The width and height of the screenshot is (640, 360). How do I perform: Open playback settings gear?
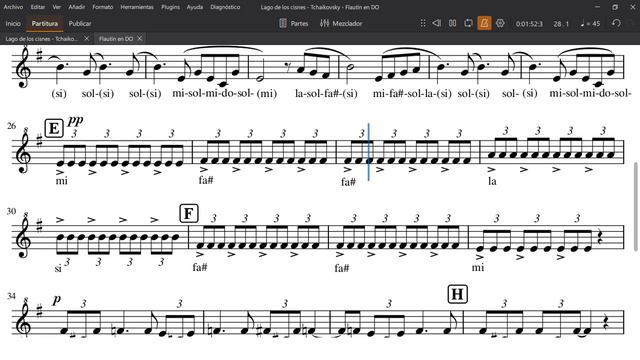pyautogui.click(x=500, y=23)
